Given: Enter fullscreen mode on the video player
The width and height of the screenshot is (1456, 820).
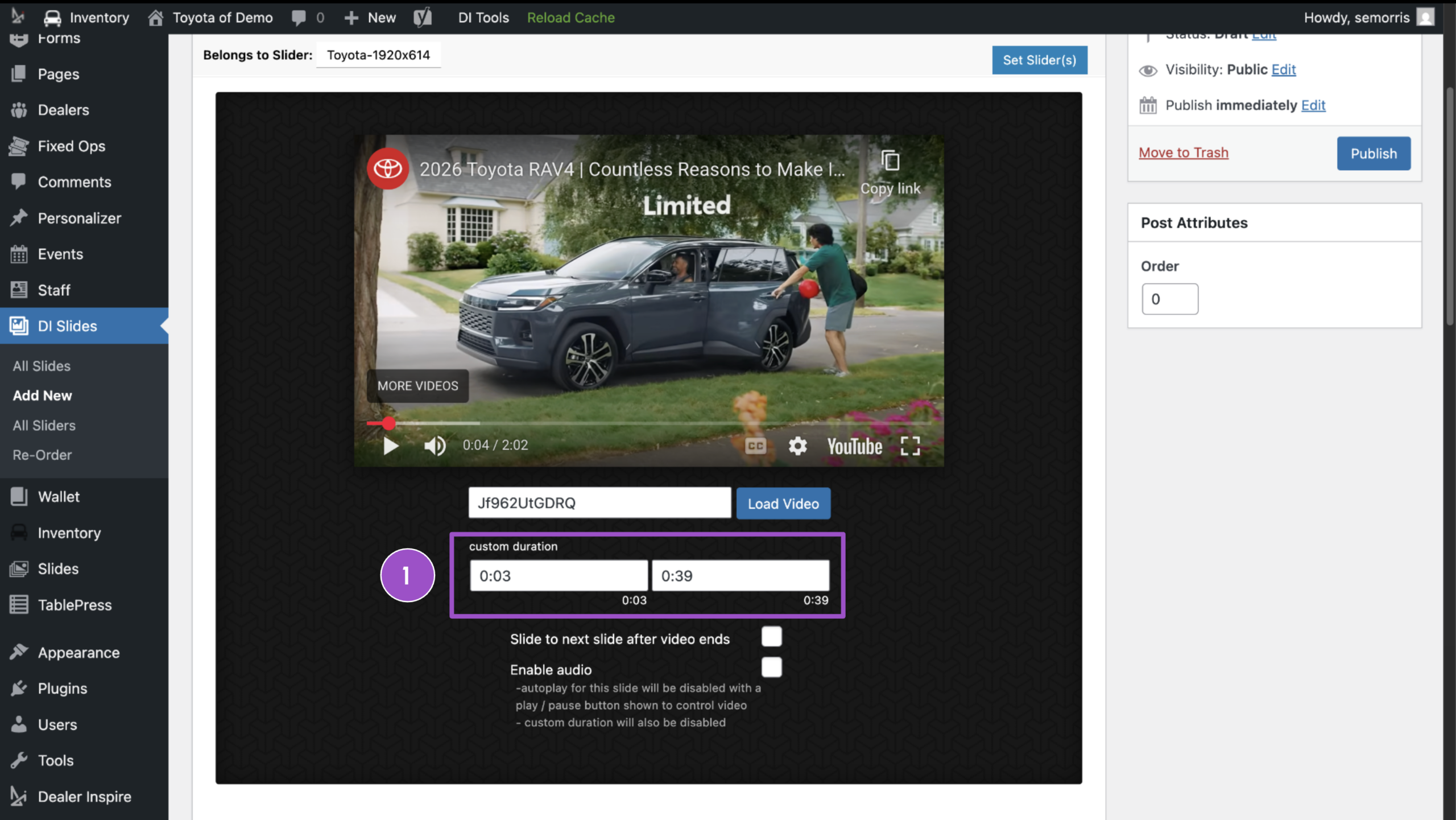Looking at the screenshot, I should pos(910,446).
